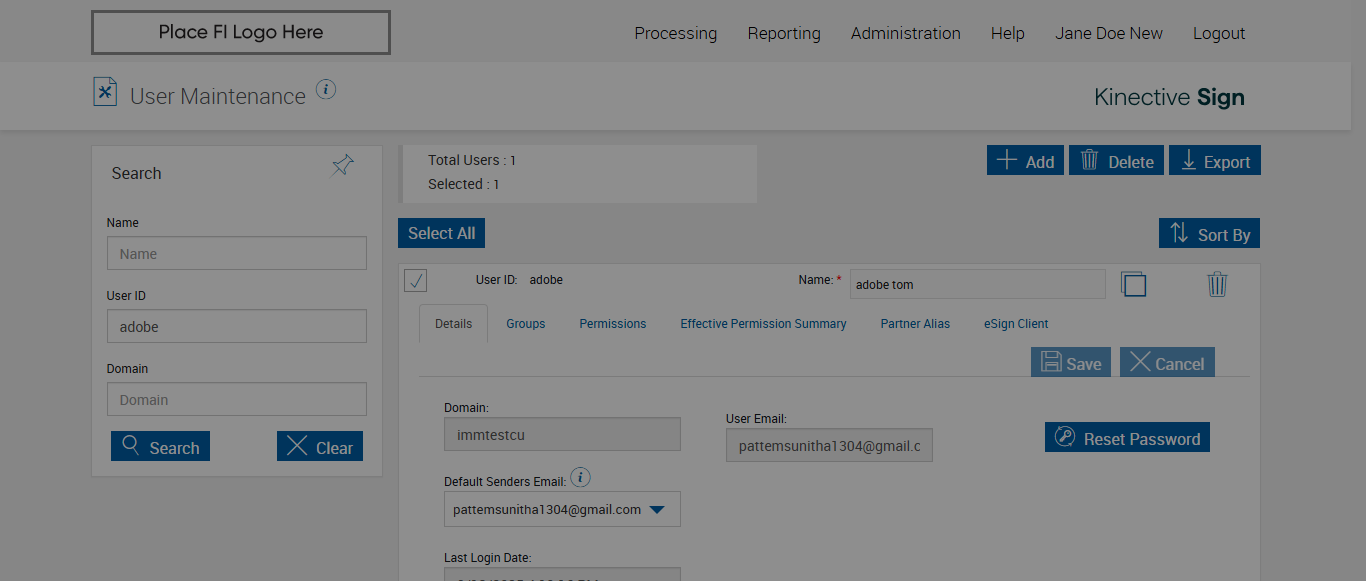1366x581 pixels.
Task: Click the Logout link
Action: point(1218,33)
